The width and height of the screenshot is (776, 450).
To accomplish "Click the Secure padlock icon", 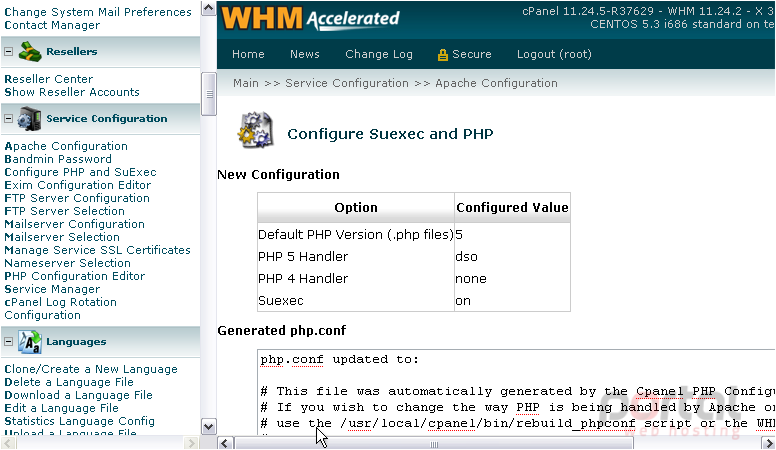I will point(442,55).
